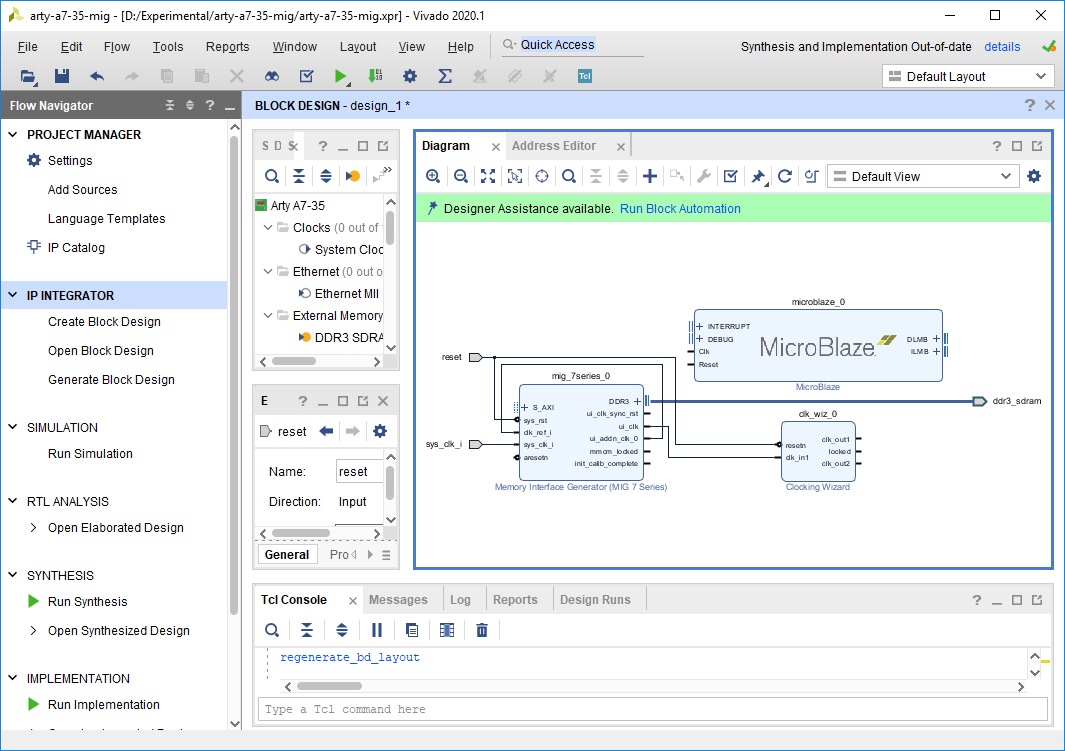The width and height of the screenshot is (1065, 751).
Task: Collapse the PROJECT MANAGER section
Action: (x=13, y=134)
